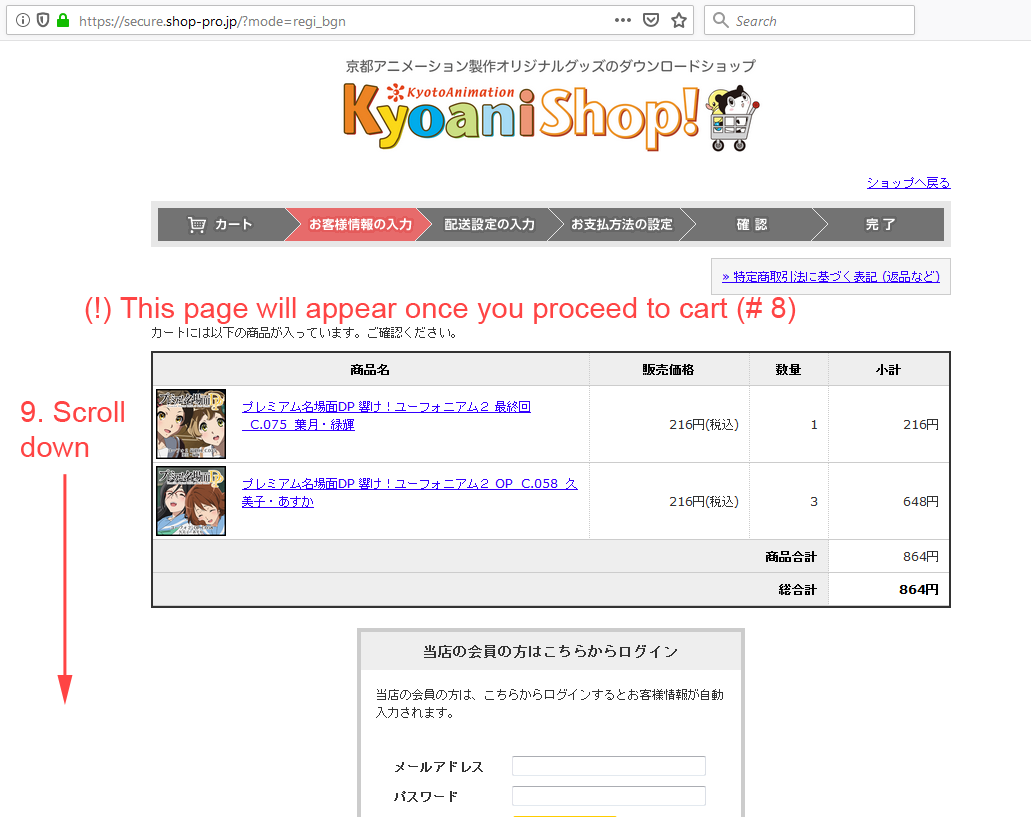Open product link OP C.058 久美子・あすか
This screenshot has width=1031, height=817.
tap(409, 492)
